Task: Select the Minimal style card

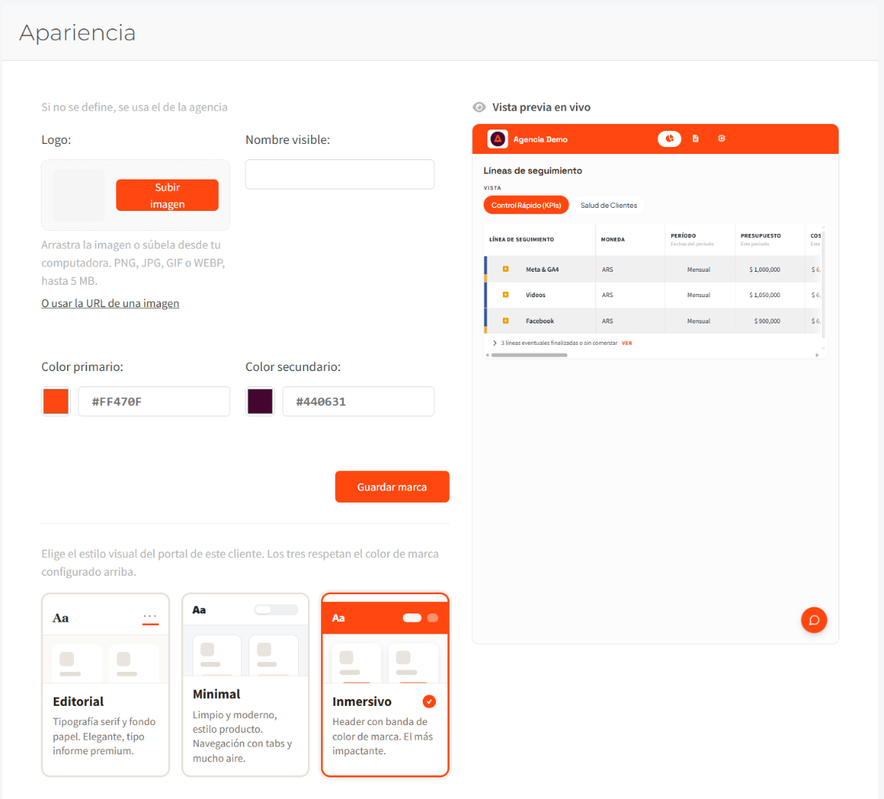Action: coord(245,685)
